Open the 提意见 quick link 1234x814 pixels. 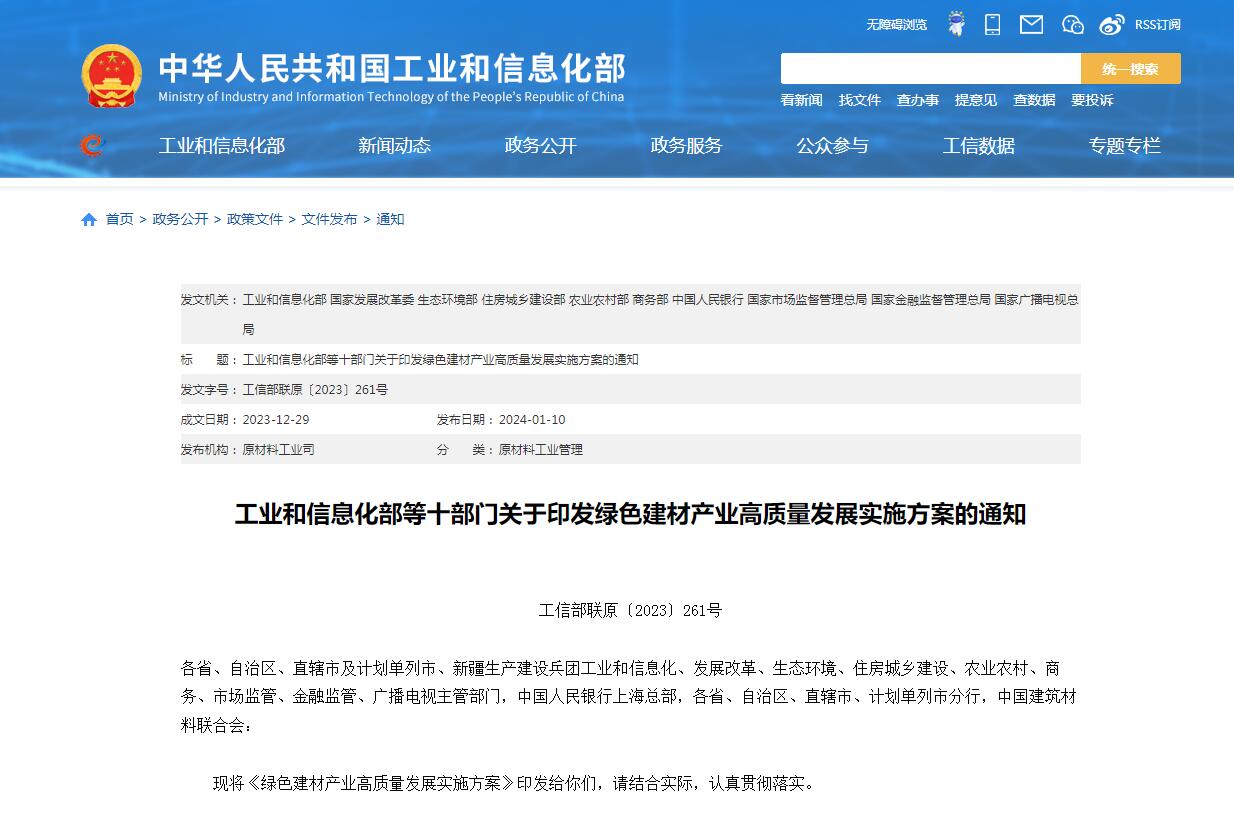pos(975,100)
